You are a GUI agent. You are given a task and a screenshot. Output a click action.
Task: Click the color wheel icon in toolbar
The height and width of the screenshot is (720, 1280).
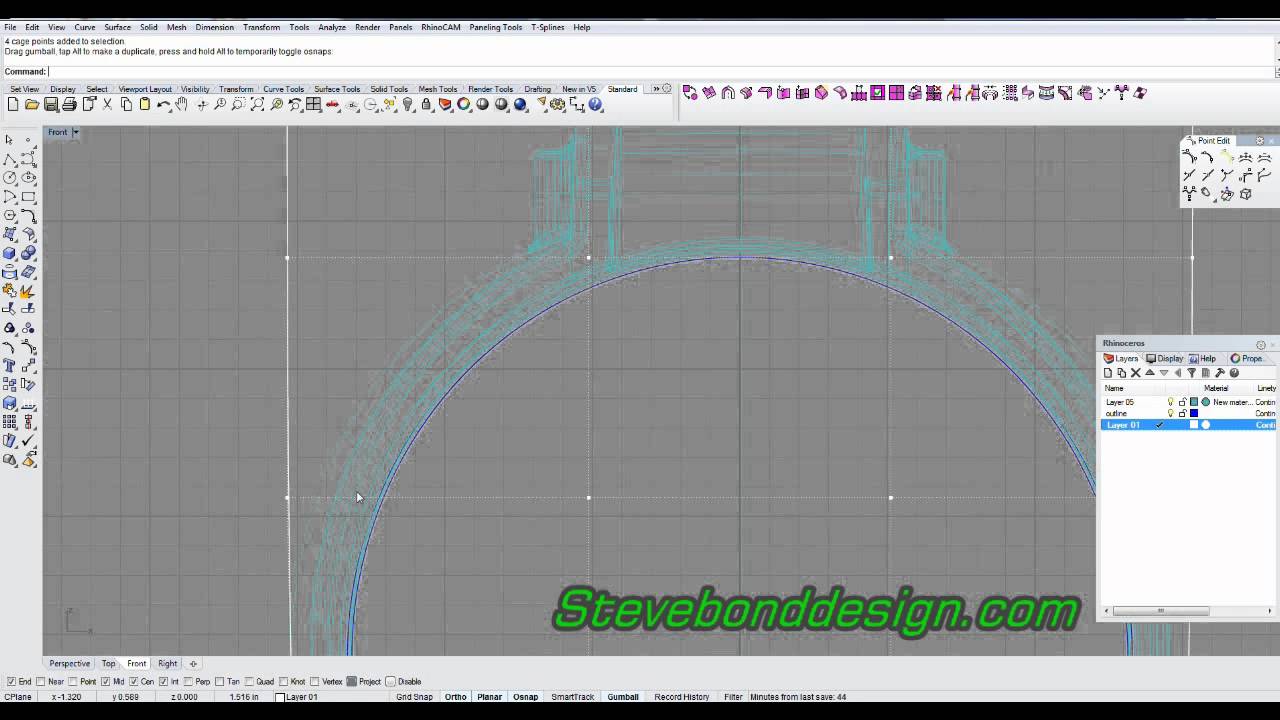coord(464,104)
